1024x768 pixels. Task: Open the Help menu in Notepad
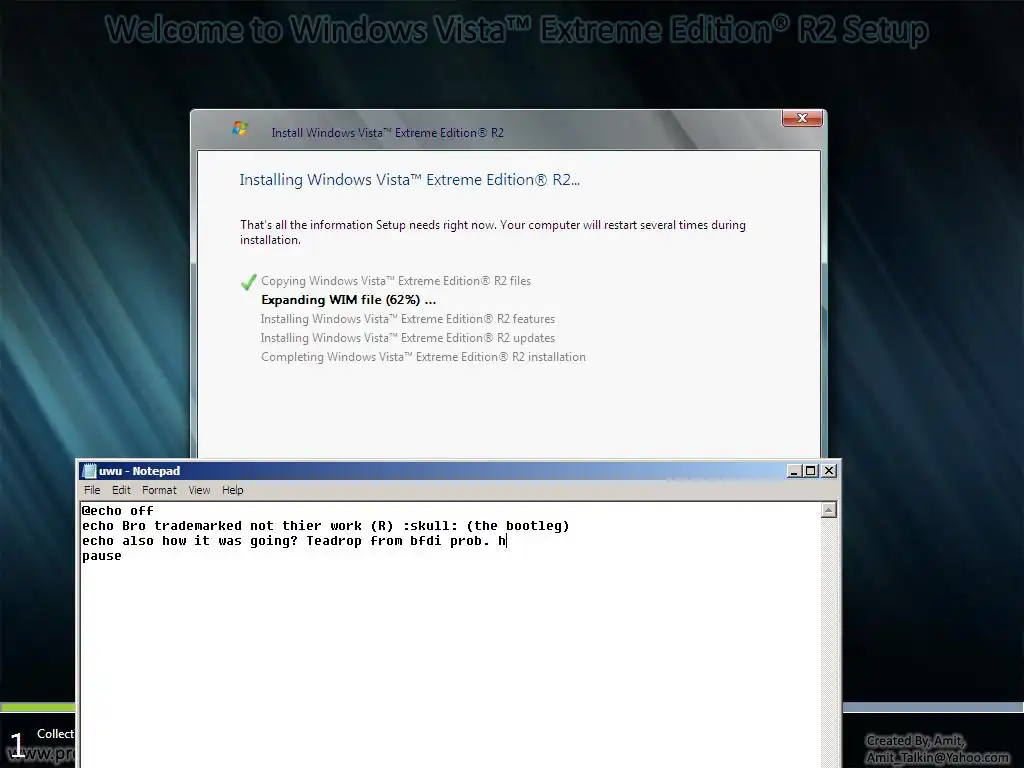(232, 490)
